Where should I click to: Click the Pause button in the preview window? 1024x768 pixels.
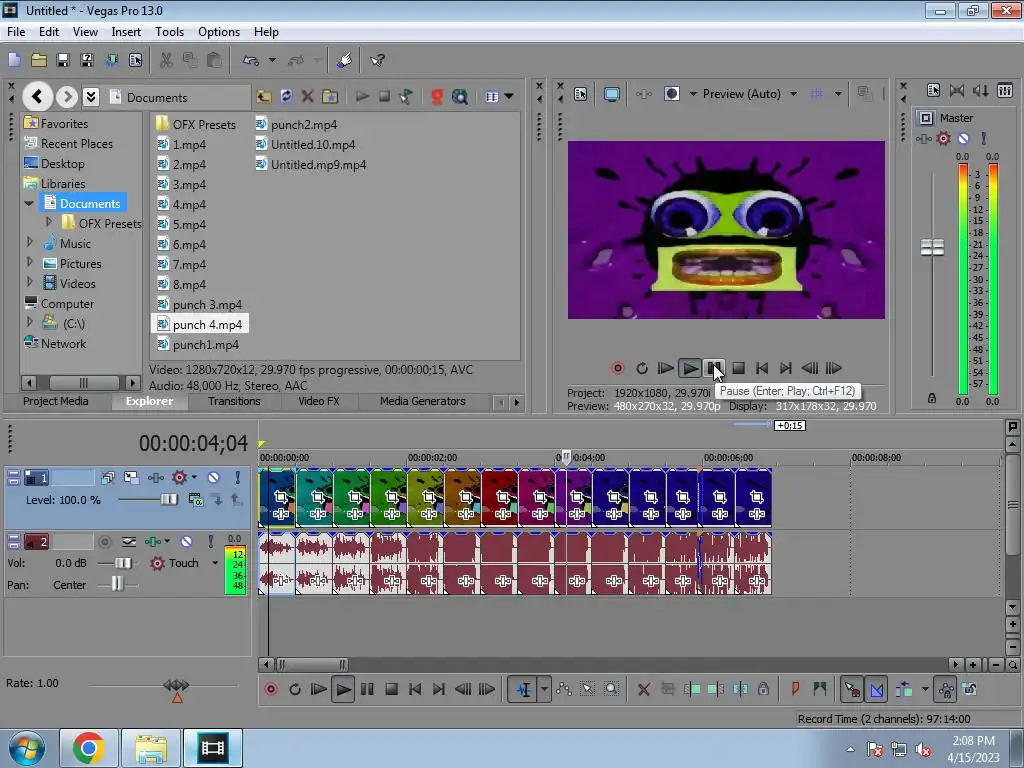click(x=714, y=368)
